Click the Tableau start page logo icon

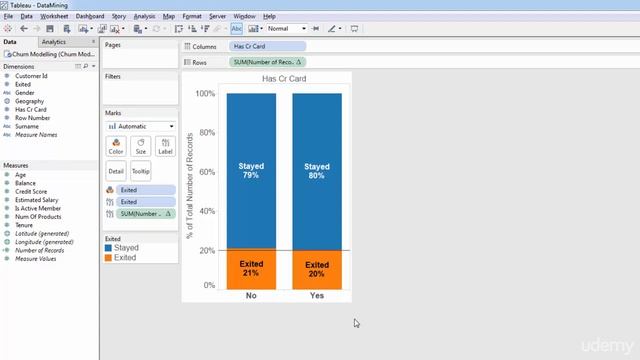coord(7,29)
